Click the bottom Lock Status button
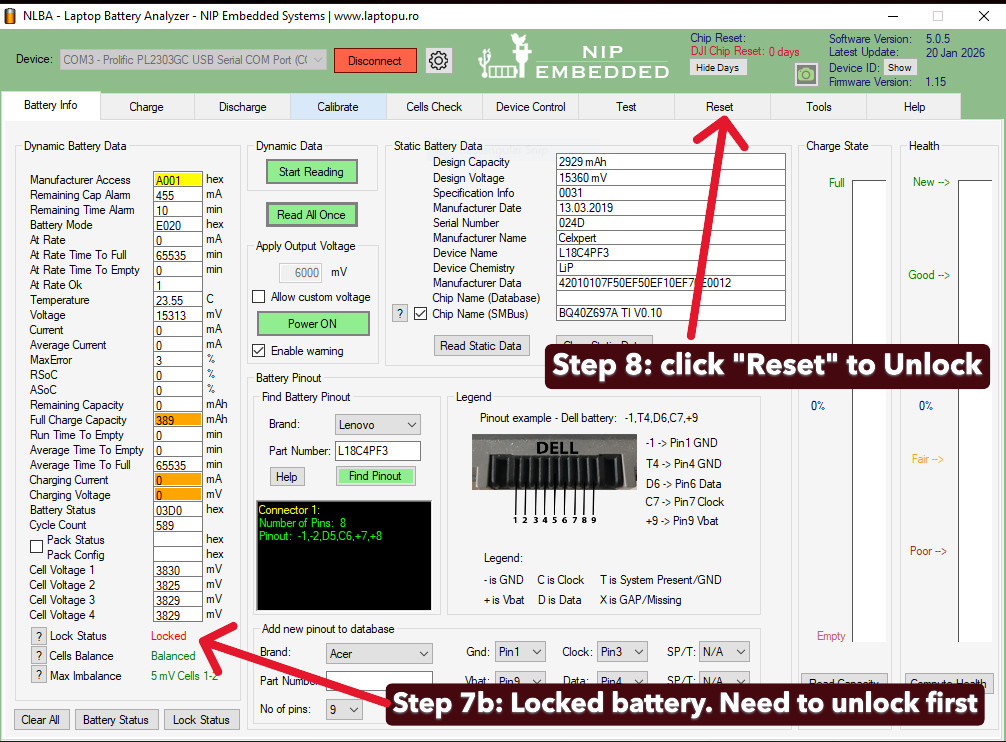 click(x=201, y=720)
